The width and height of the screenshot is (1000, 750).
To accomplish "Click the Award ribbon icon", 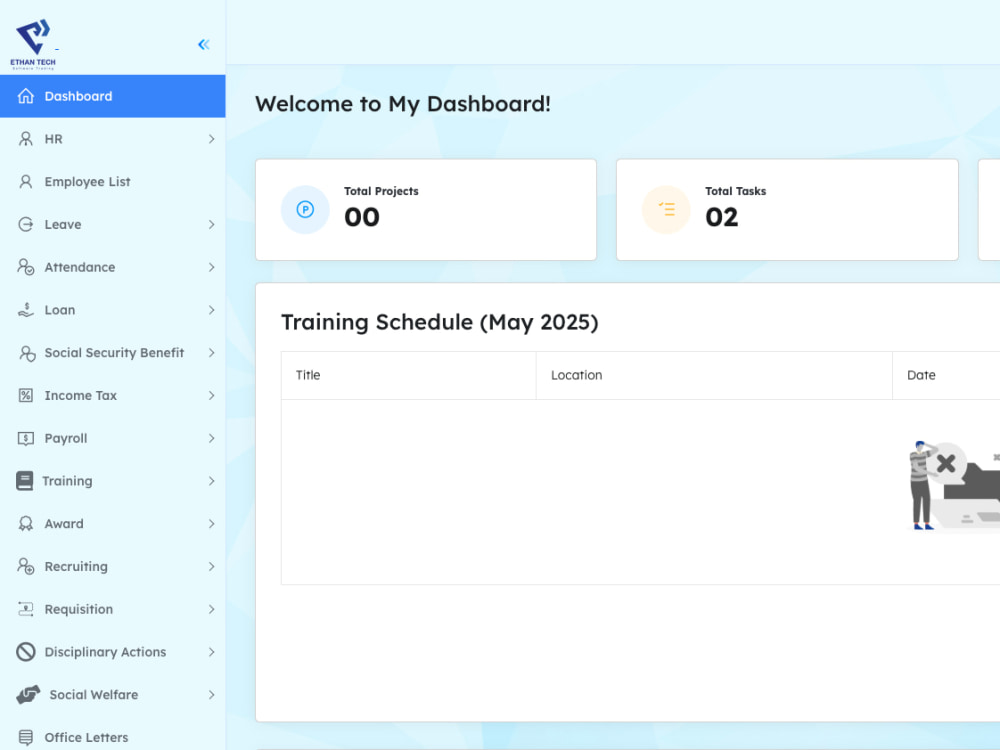I will click(x=26, y=524).
